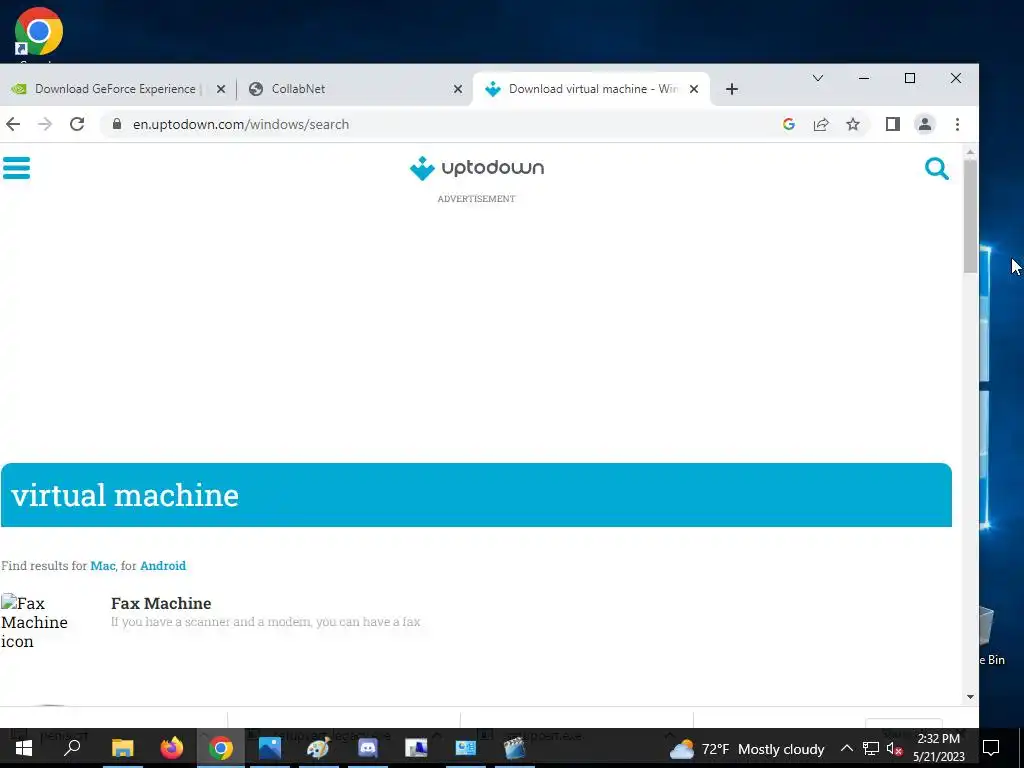Click the address bar URL field
Screen dimensions: 1024x768
pos(444,124)
